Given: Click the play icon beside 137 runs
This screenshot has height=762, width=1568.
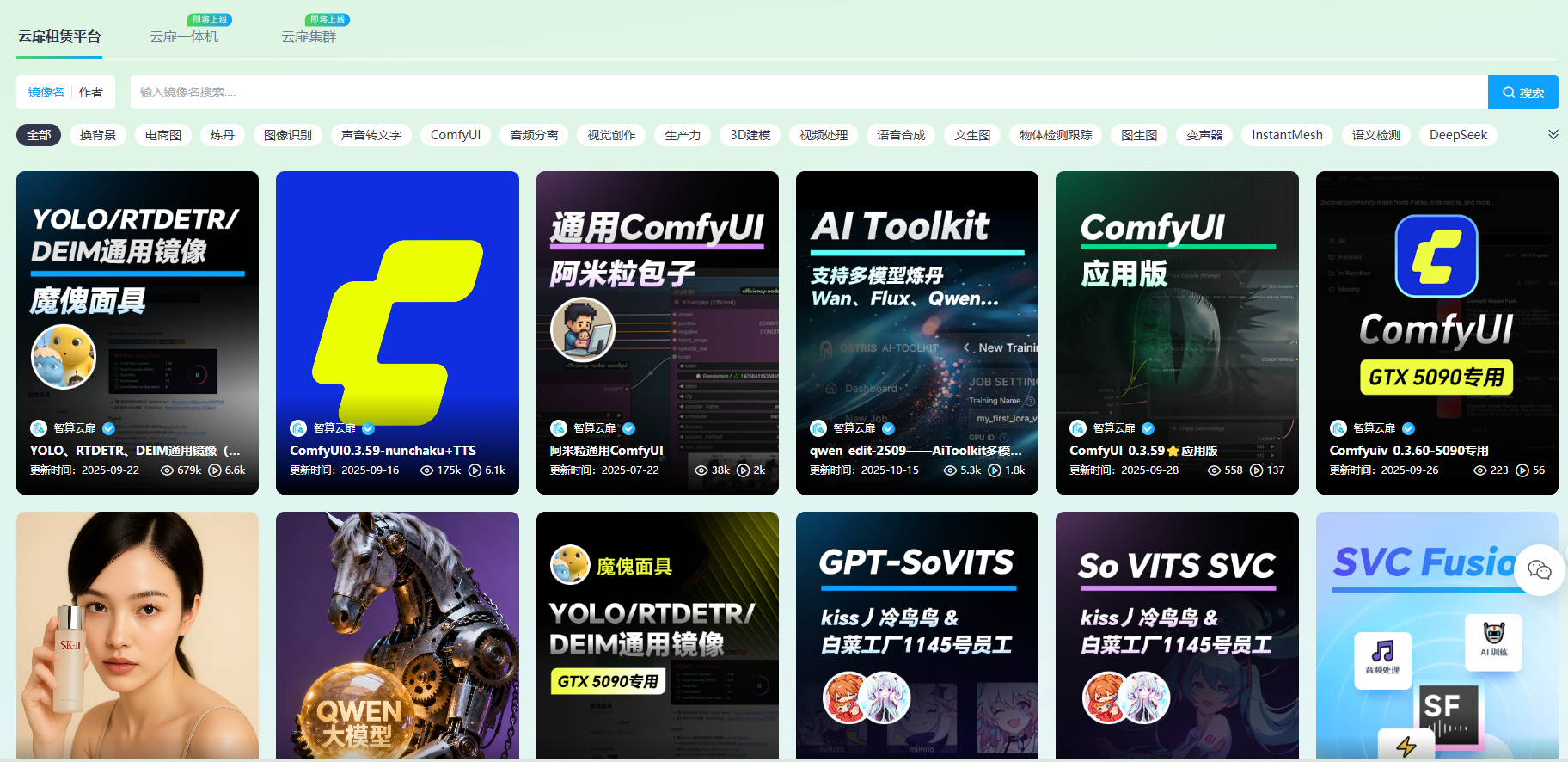Looking at the screenshot, I should tap(1256, 470).
